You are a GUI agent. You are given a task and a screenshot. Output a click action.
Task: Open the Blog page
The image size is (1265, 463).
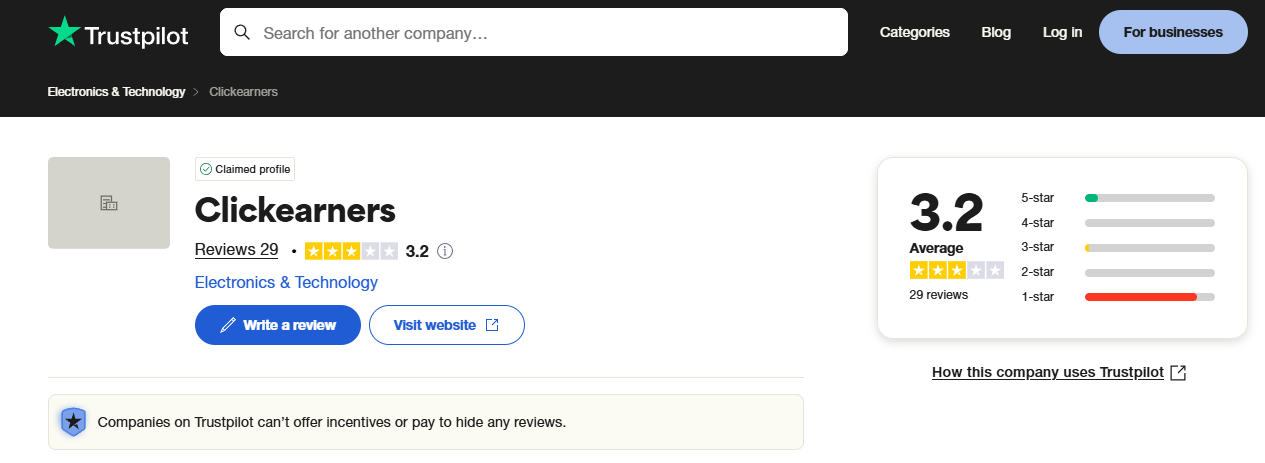pos(996,32)
